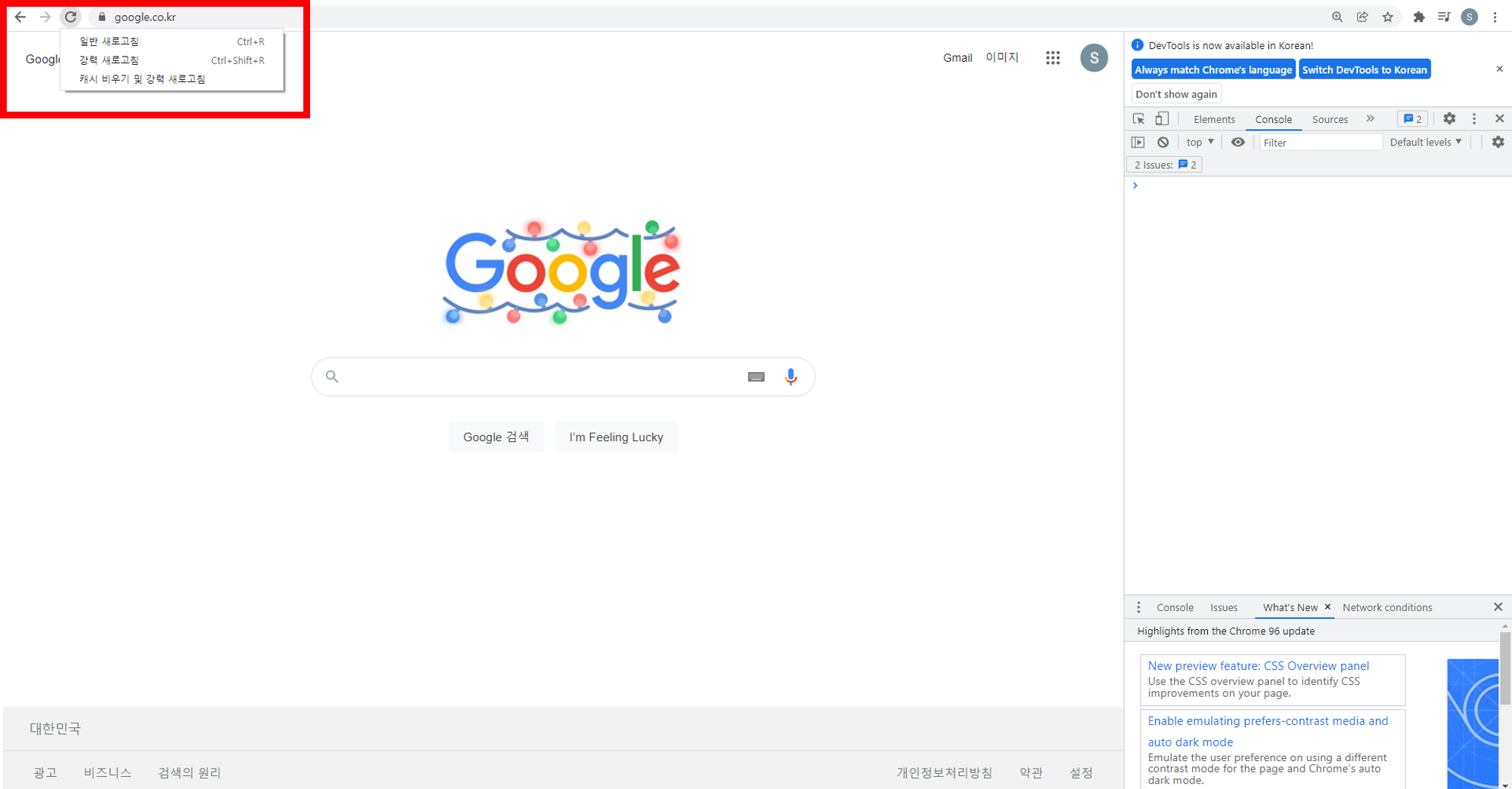Screen dimensions: 1512x789
Task: Open the Default levels dropdown
Action: coord(1426,142)
